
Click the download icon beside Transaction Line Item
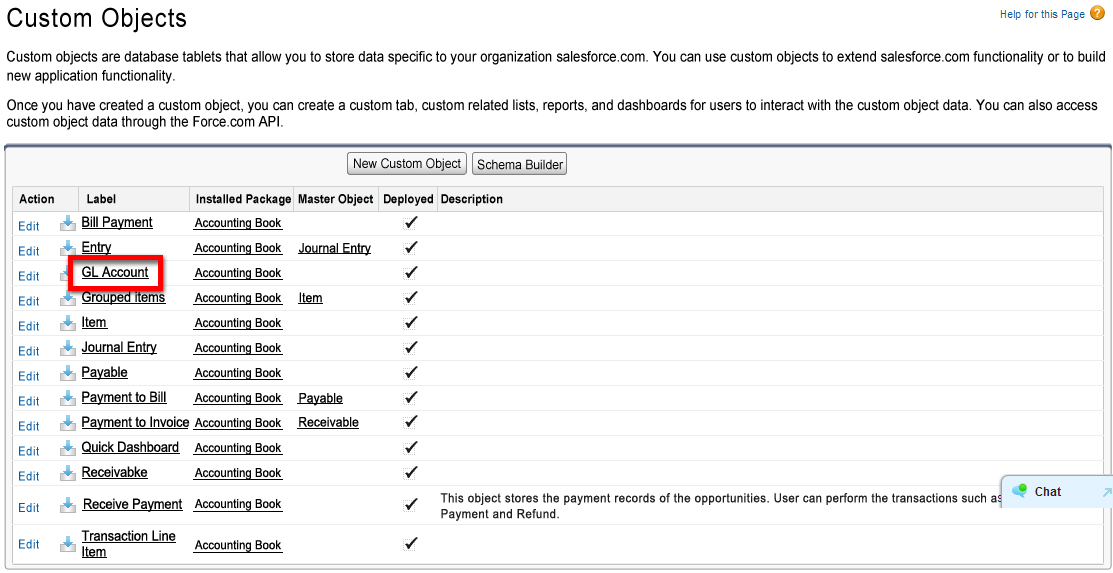[x=68, y=544]
